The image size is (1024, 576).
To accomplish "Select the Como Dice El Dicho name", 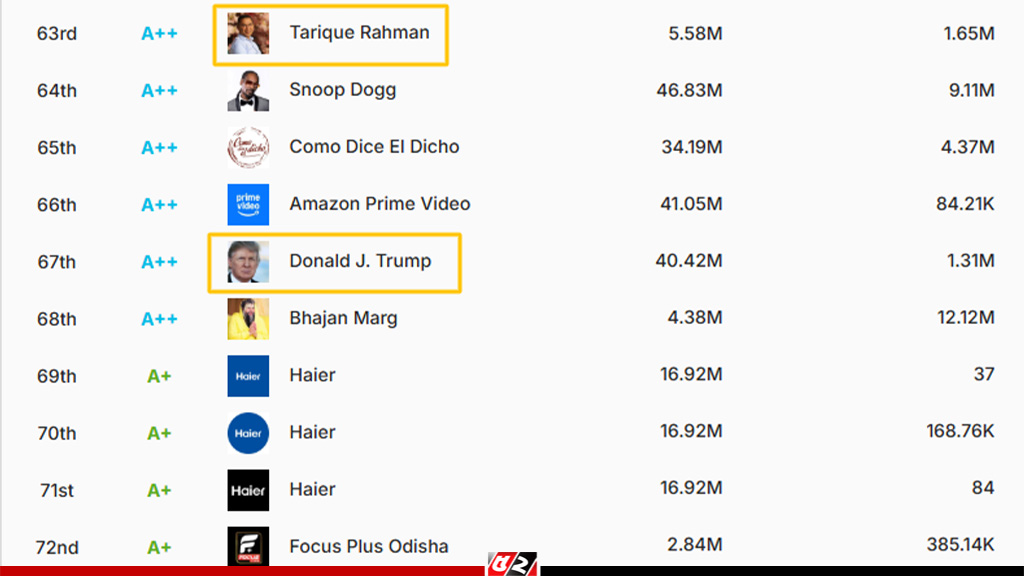I will click(374, 147).
